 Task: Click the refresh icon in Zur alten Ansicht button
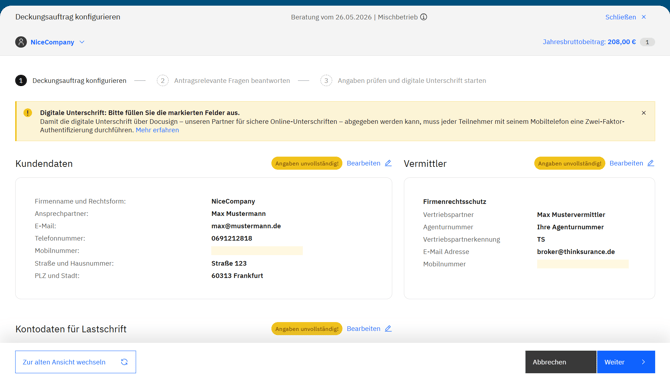(124, 362)
